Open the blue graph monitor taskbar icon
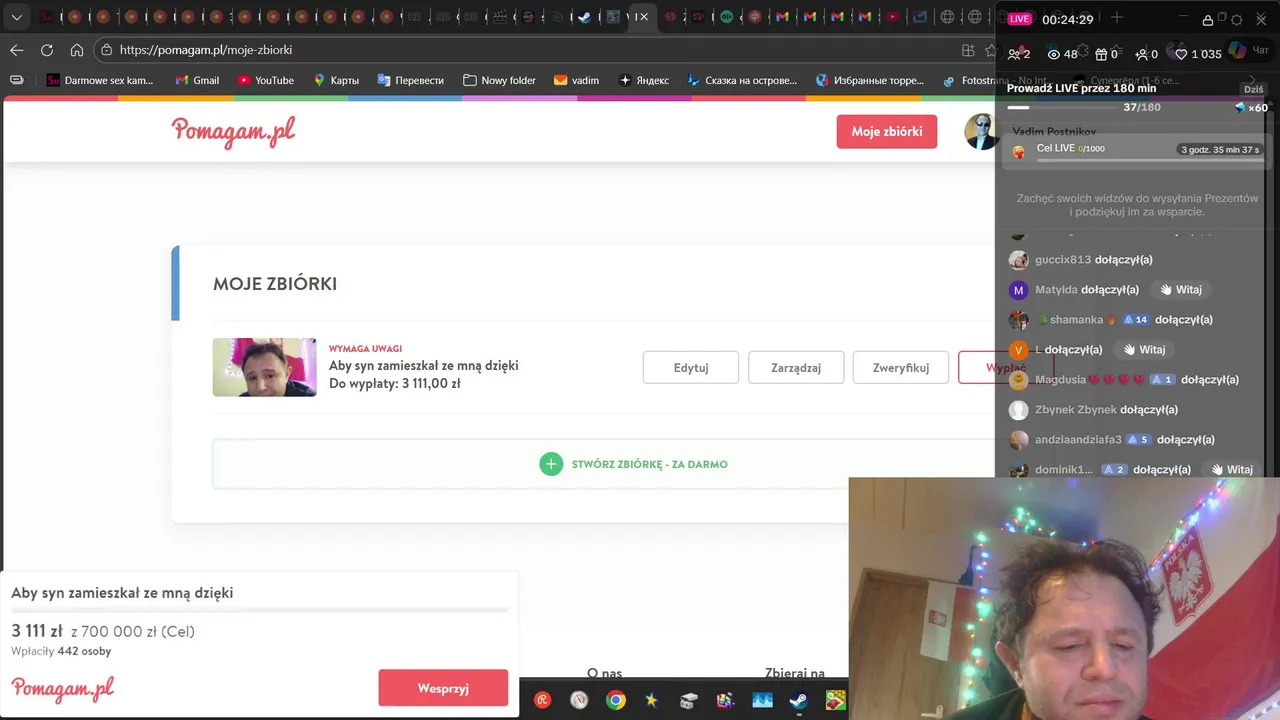Image resolution: width=1280 pixels, height=720 pixels. click(762, 700)
